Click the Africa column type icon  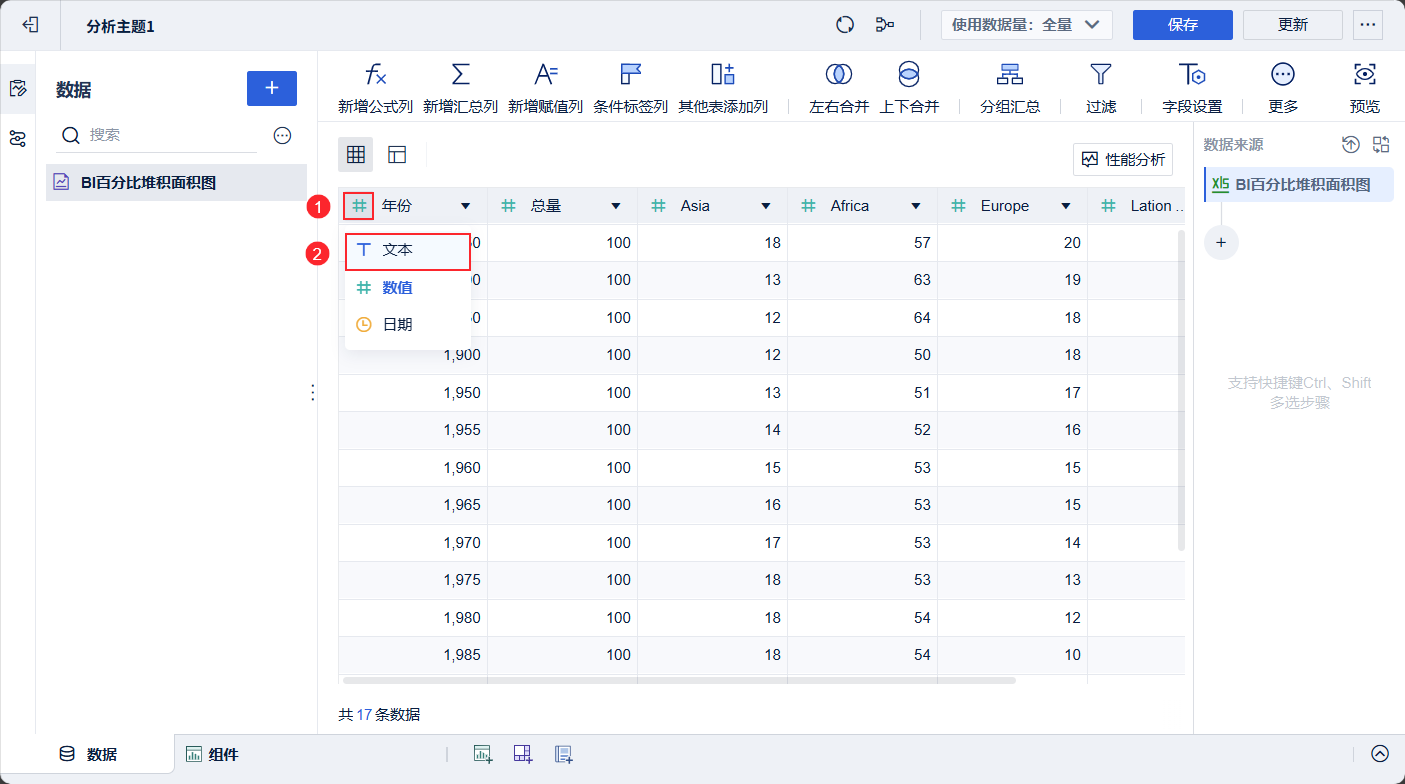coord(808,206)
